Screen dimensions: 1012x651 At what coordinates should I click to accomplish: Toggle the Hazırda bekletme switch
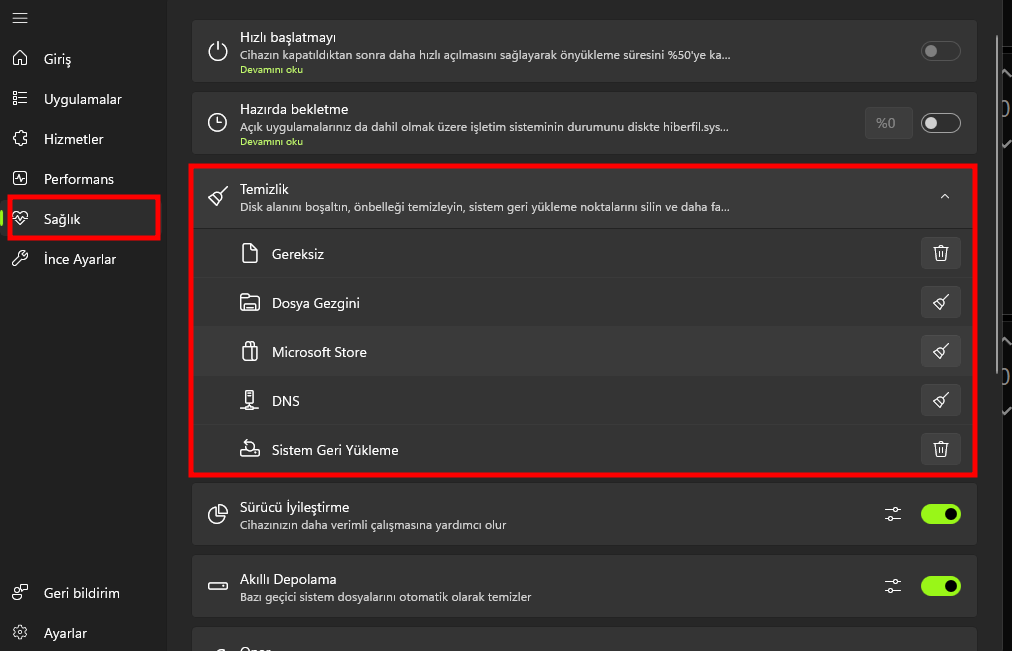click(940, 123)
